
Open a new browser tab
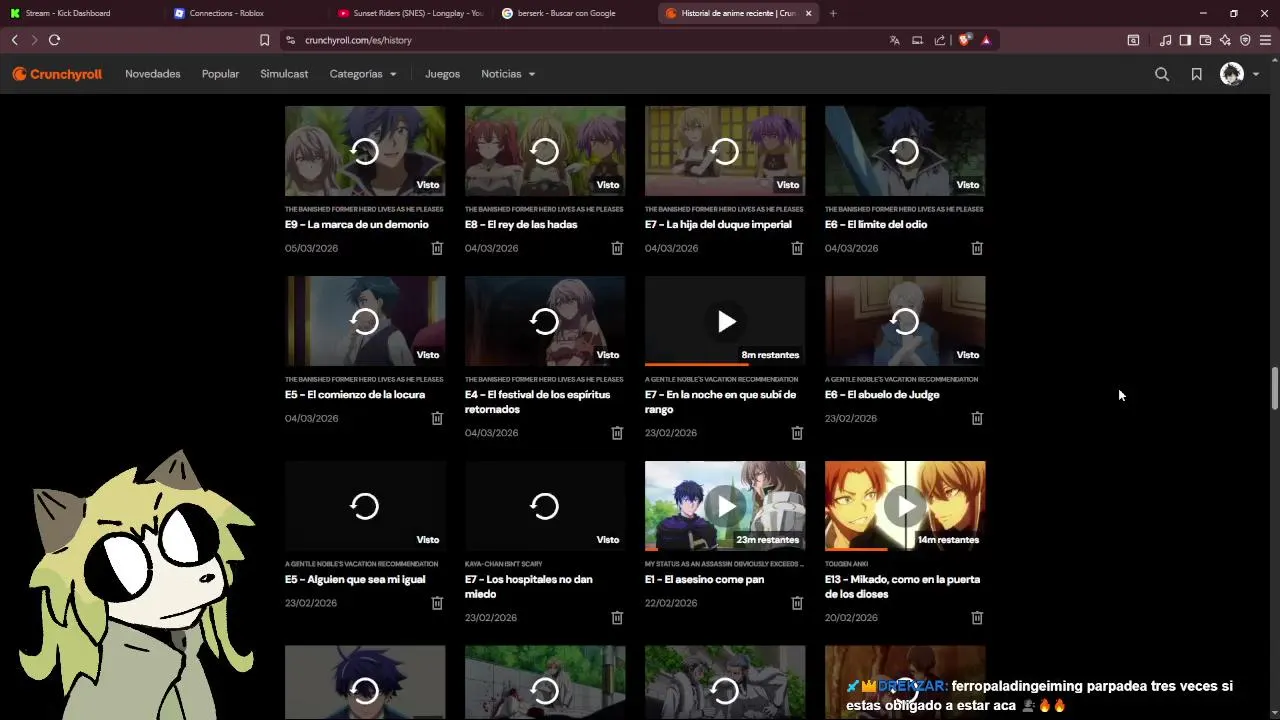(833, 13)
